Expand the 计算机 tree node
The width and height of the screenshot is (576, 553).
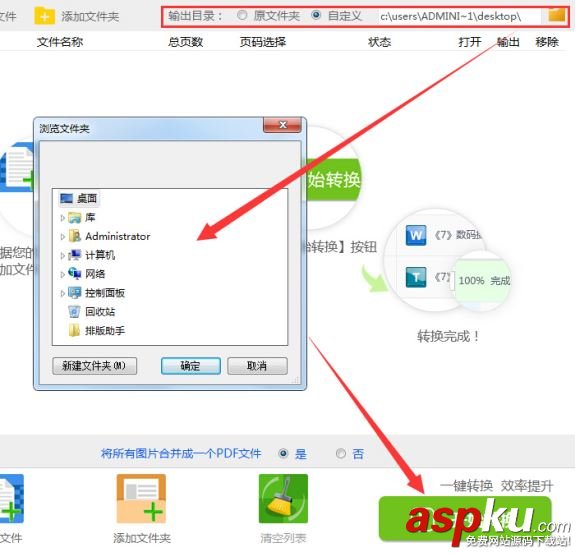click(62, 256)
